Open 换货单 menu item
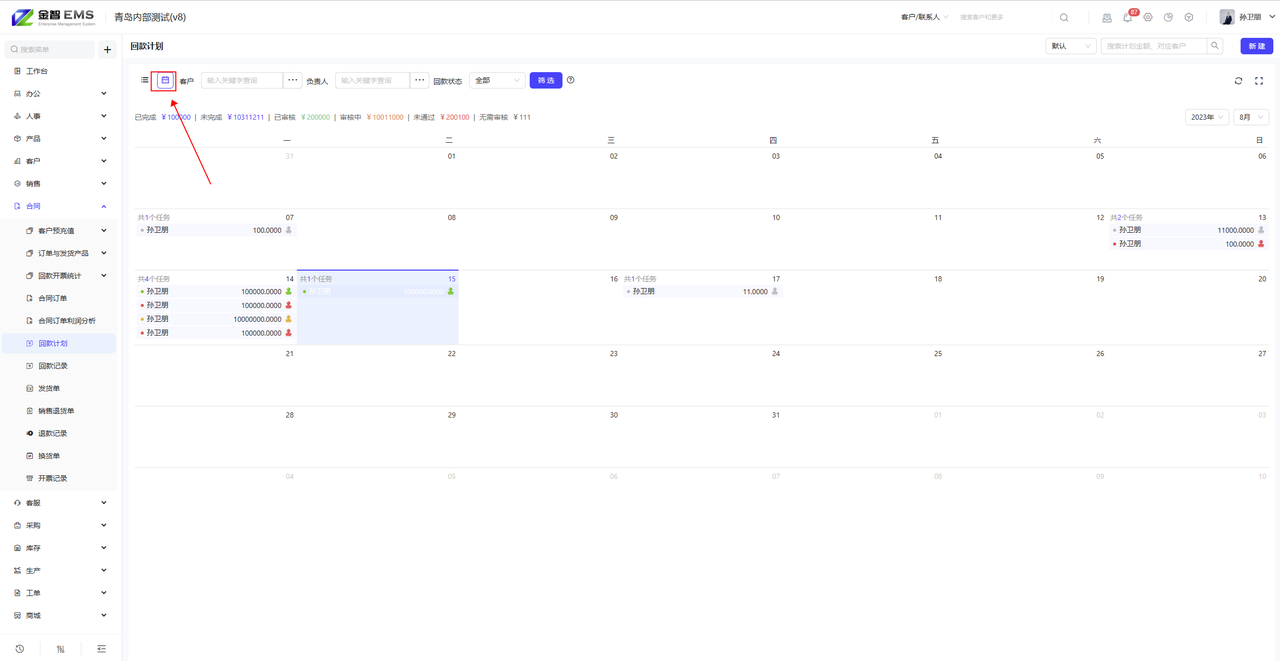Viewport: 1280px width, 661px height. point(60,456)
